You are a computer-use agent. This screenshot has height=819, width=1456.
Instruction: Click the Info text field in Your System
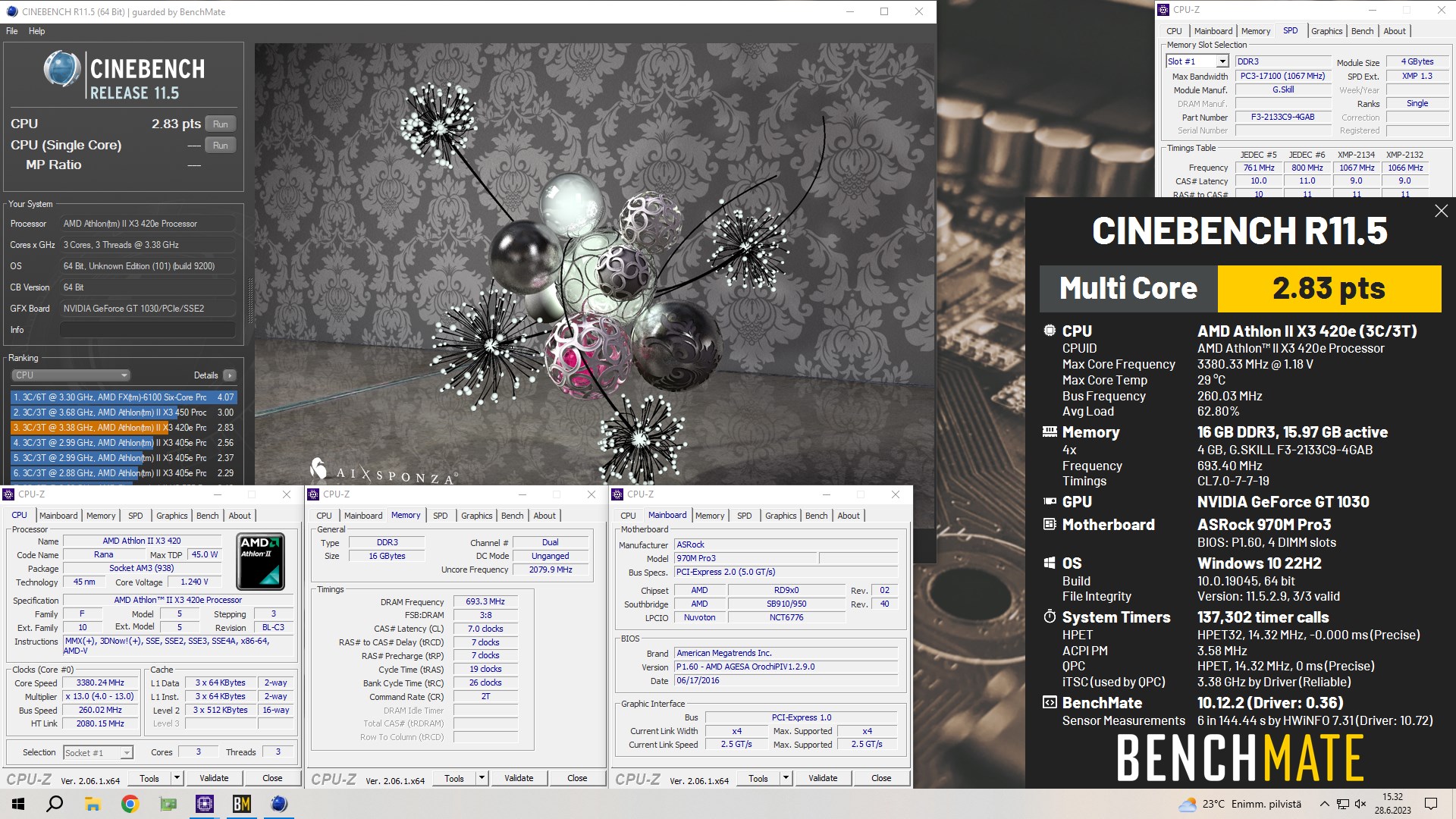(x=147, y=330)
